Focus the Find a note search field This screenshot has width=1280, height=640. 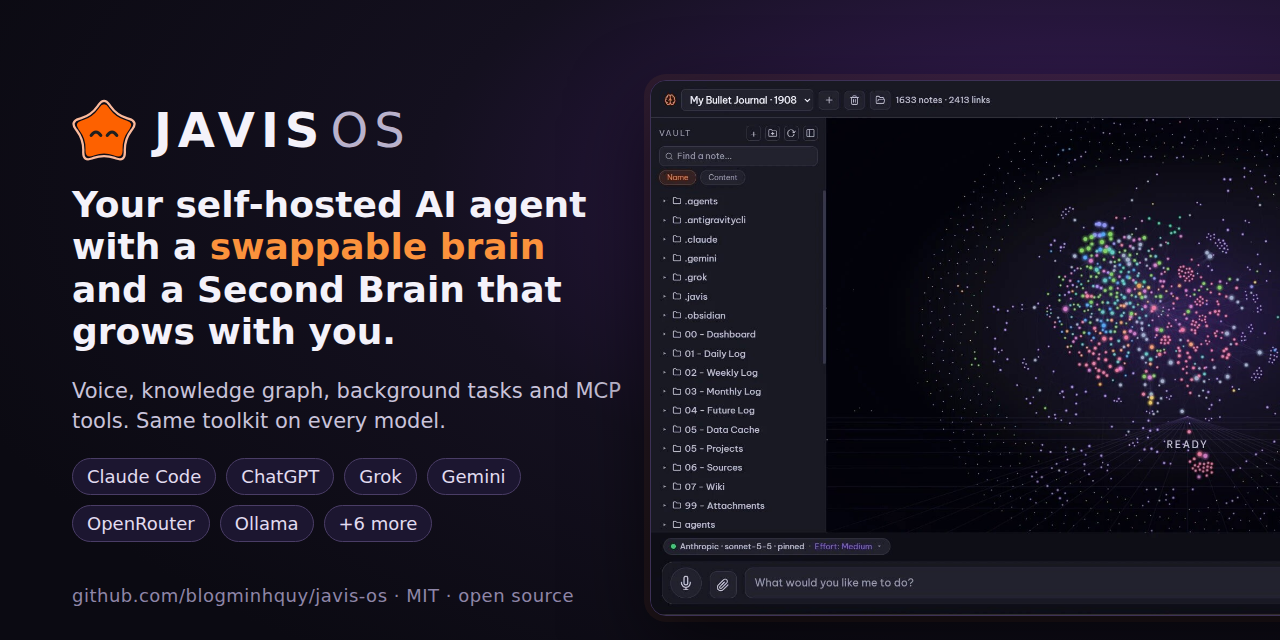pyautogui.click(x=738, y=156)
